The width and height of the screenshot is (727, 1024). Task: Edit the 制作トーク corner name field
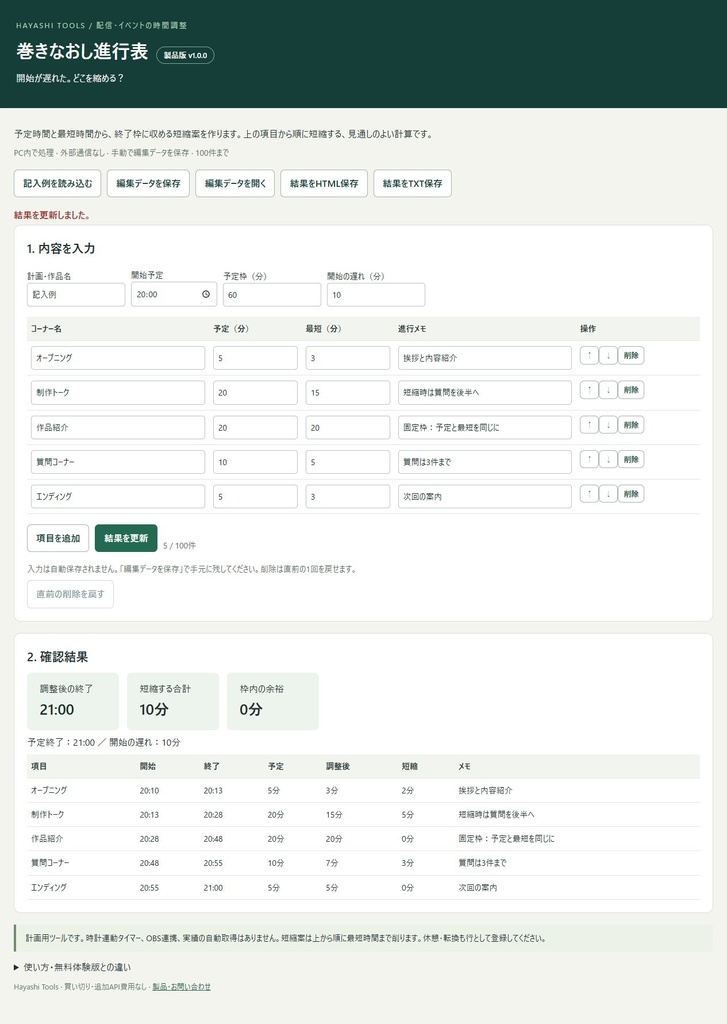[118, 392]
